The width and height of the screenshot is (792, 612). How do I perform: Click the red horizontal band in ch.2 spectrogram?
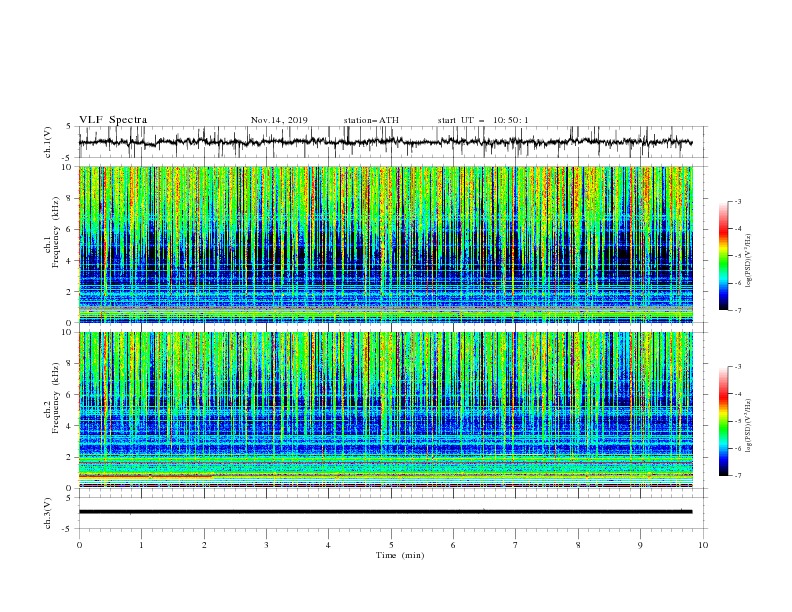click(146, 476)
